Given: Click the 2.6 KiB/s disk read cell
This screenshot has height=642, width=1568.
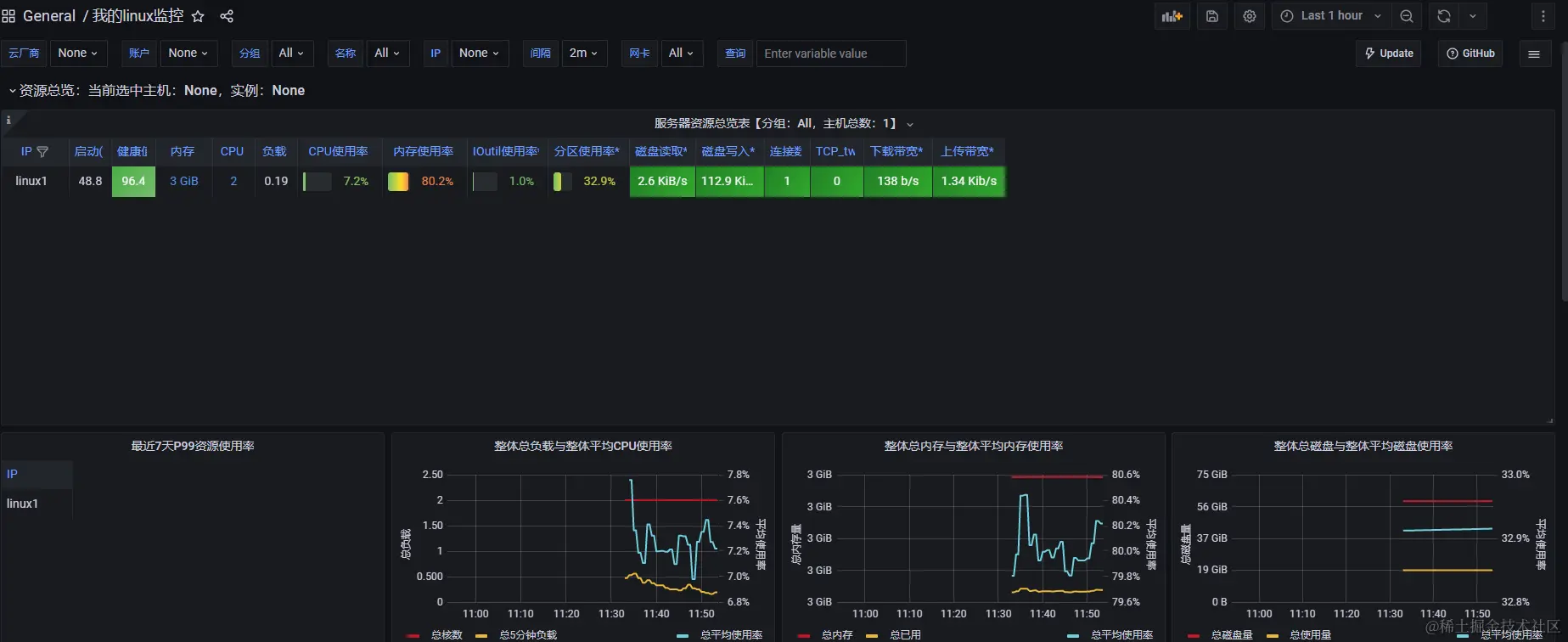Looking at the screenshot, I should 662,181.
